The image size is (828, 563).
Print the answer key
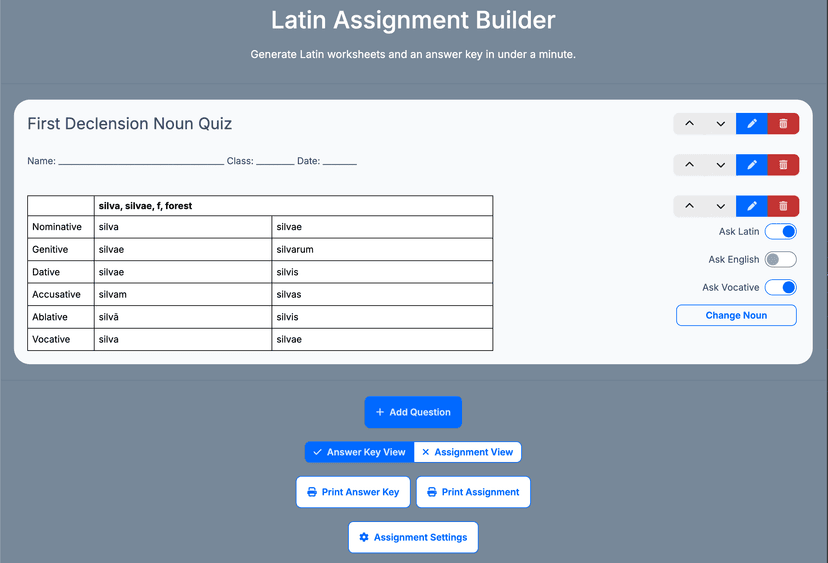pyautogui.click(x=353, y=492)
